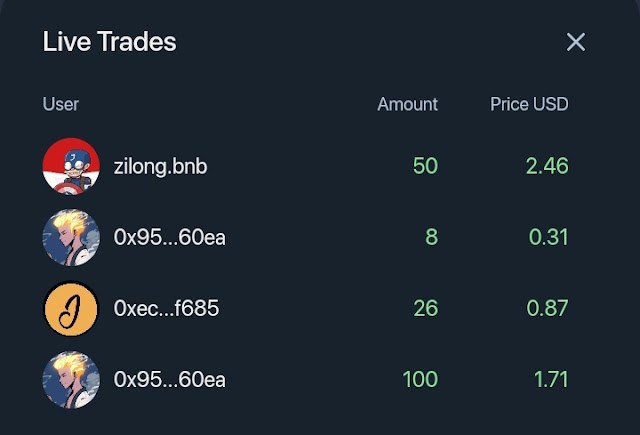The height and width of the screenshot is (435, 640).
Task: Click the amount value 100
Action: point(420,380)
